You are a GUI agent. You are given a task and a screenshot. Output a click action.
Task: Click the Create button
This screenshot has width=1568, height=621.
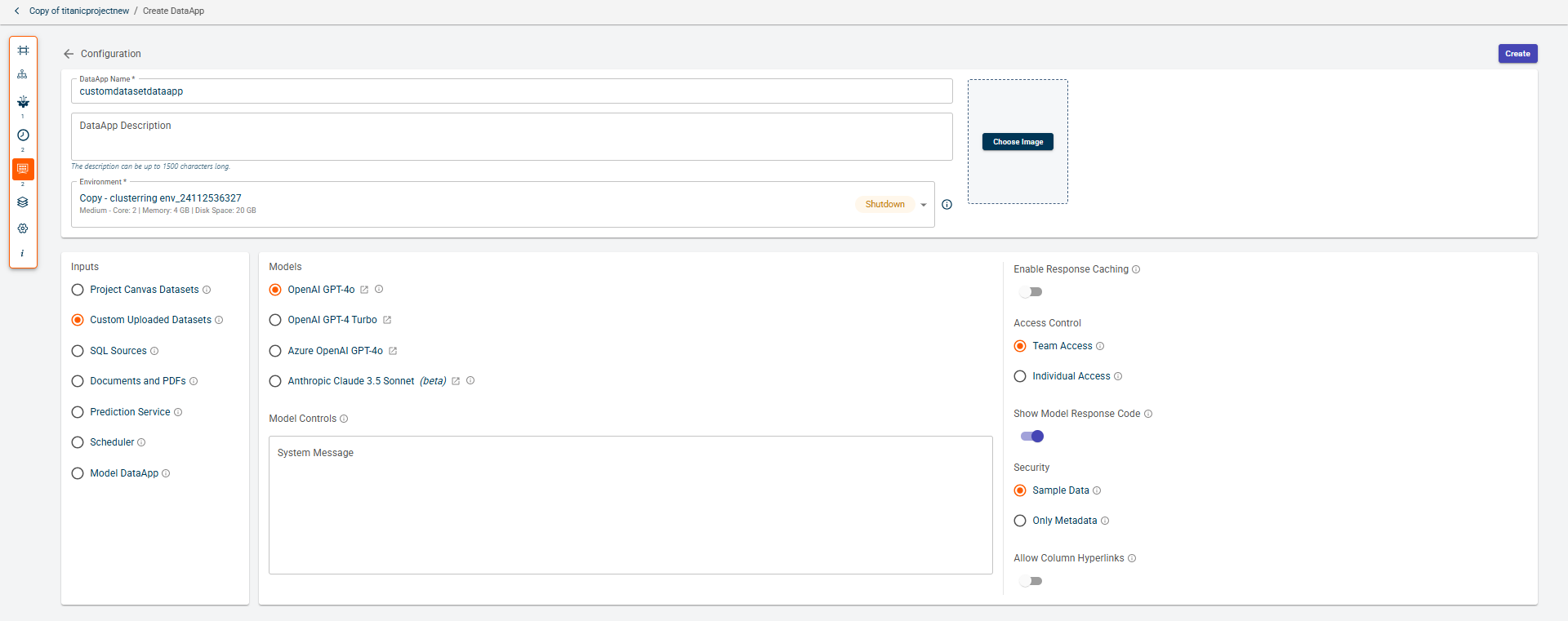pyautogui.click(x=1517, y=54)
